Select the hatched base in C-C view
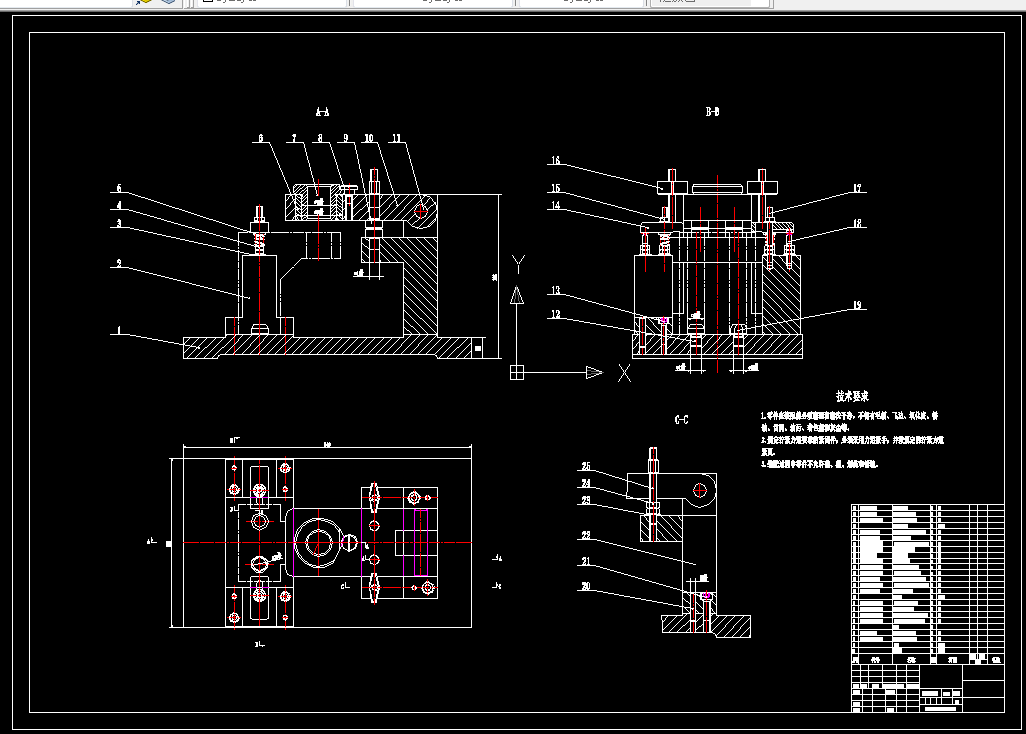This screenshot has height=734, width=1026. coord(706,625)
